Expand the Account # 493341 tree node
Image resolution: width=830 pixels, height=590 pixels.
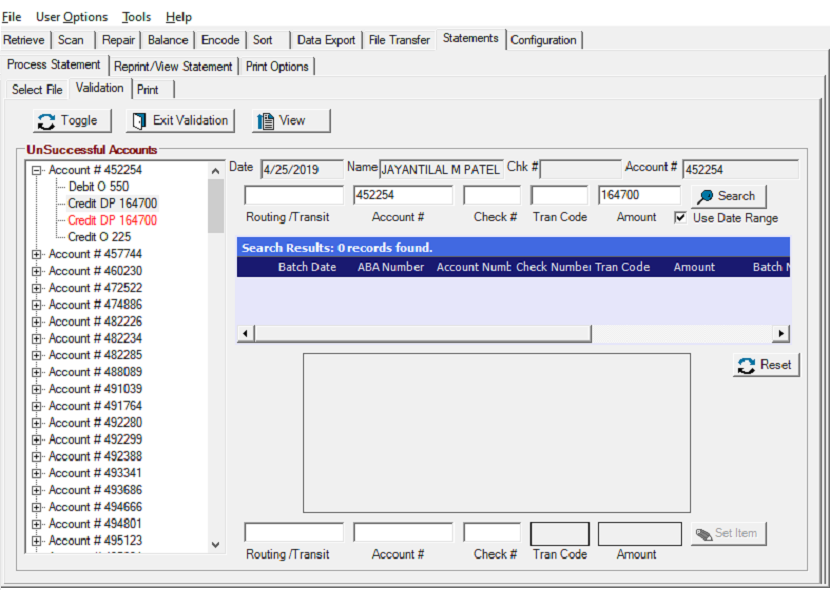click(36, 473)
